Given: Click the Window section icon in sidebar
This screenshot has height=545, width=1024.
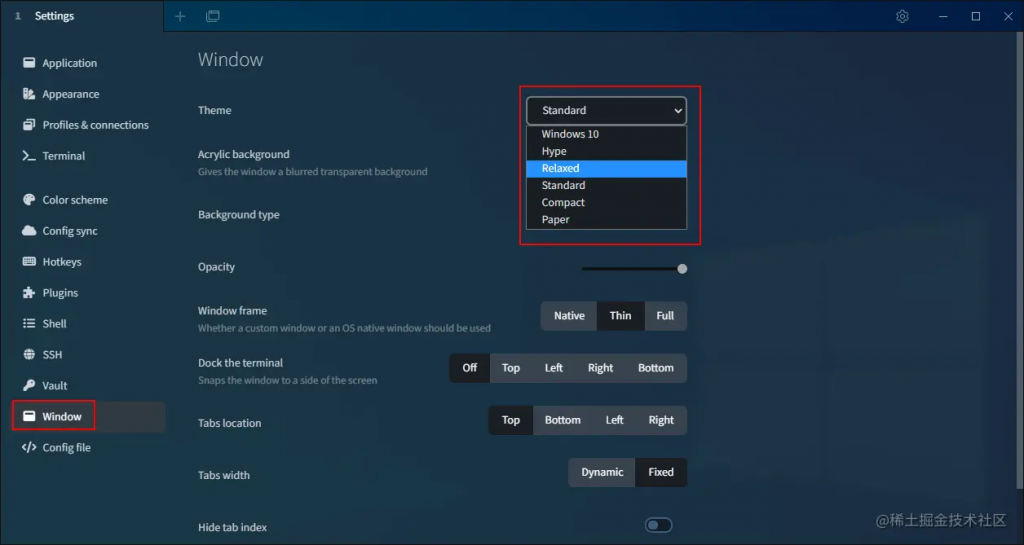Looking at the screenshot, I should click(x=29, y=416).
